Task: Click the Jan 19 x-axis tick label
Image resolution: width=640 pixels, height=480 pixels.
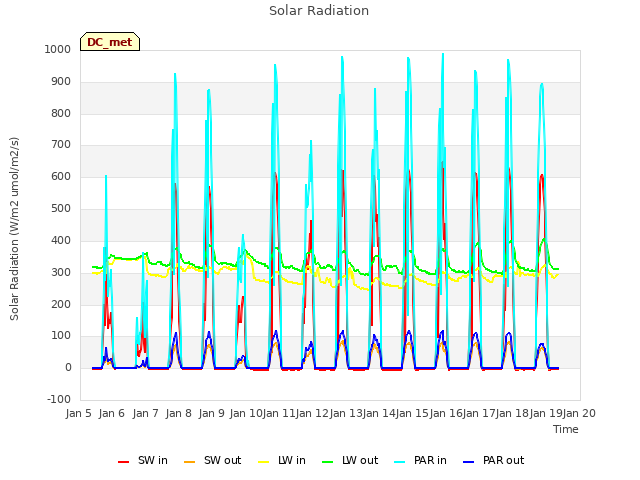Action: 546,413
